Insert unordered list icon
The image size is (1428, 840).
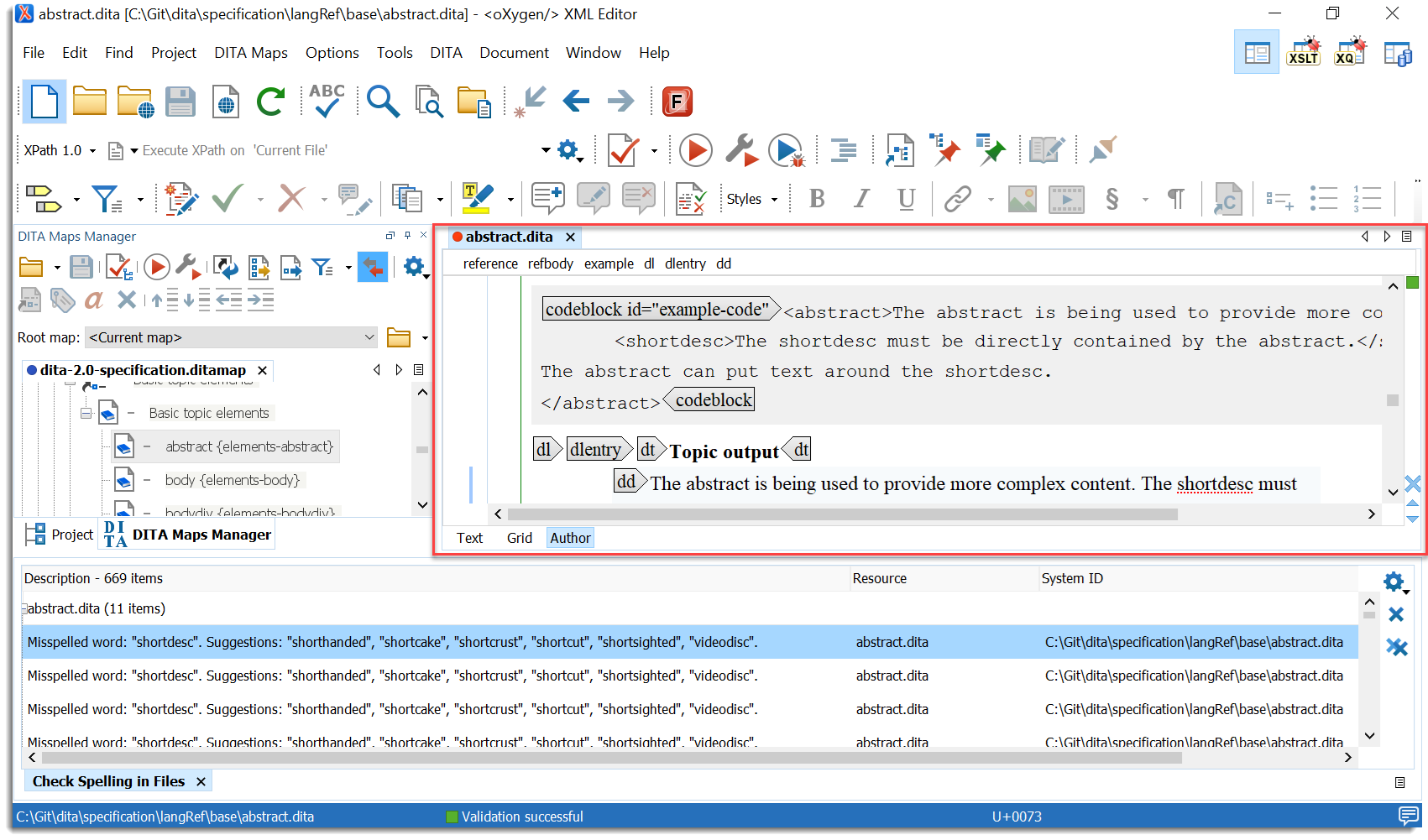click(x=1324, y=199)
